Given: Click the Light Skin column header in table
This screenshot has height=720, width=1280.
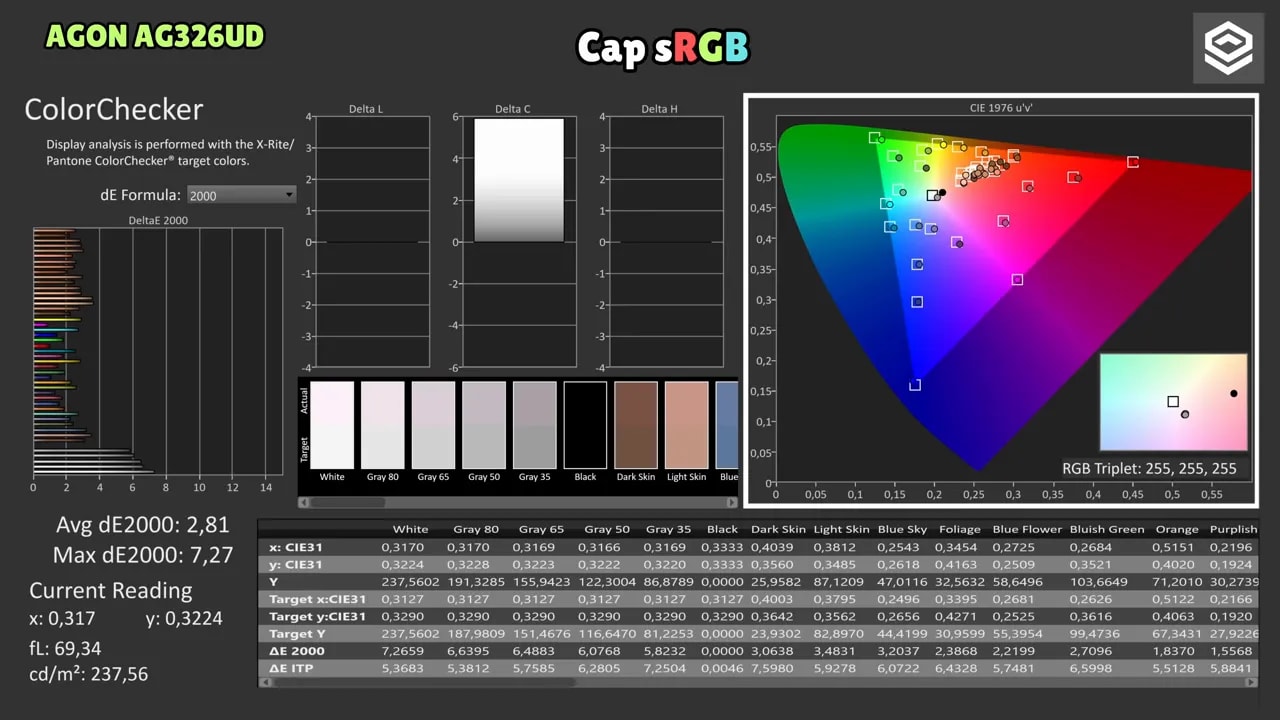Looking at the screenshot, I should pyautogui.click(x=841, y=530).
